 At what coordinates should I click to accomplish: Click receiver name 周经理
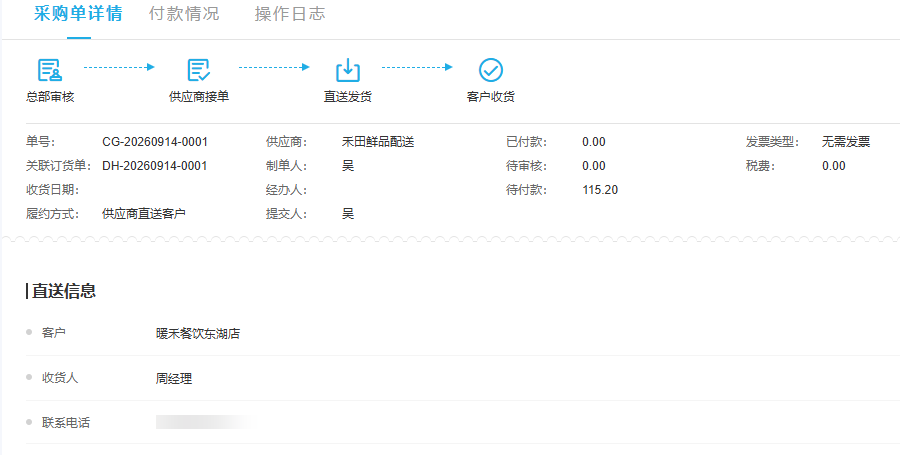(174, 379)
